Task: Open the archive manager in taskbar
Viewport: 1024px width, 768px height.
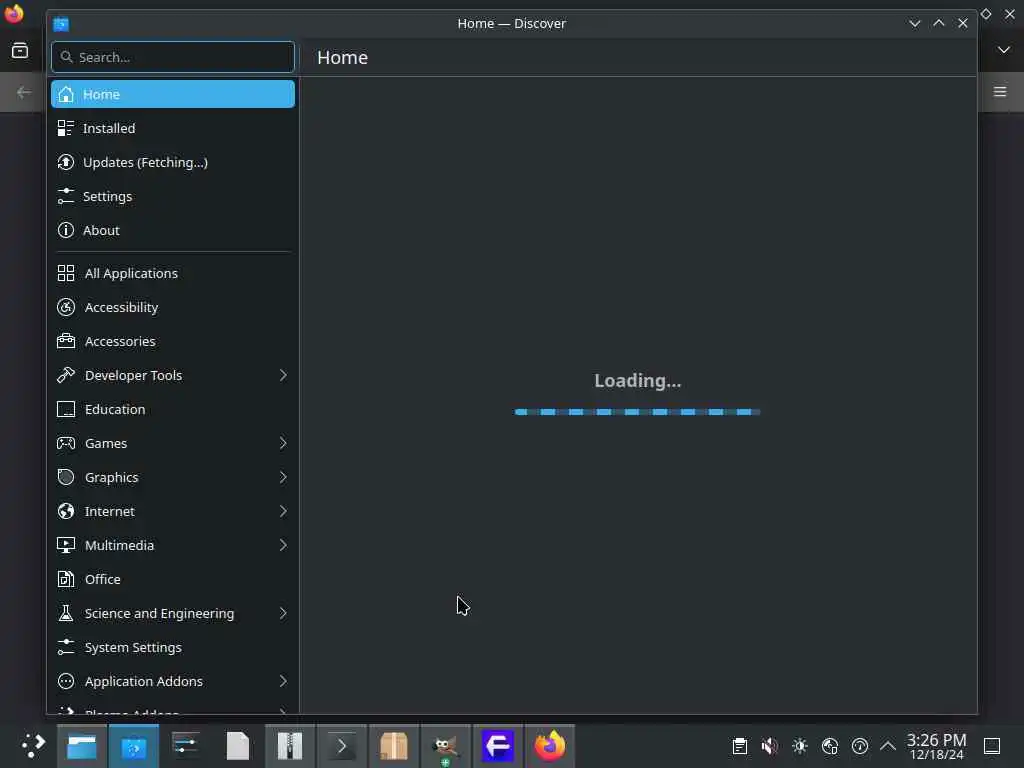Action: [x=290, y=746]
